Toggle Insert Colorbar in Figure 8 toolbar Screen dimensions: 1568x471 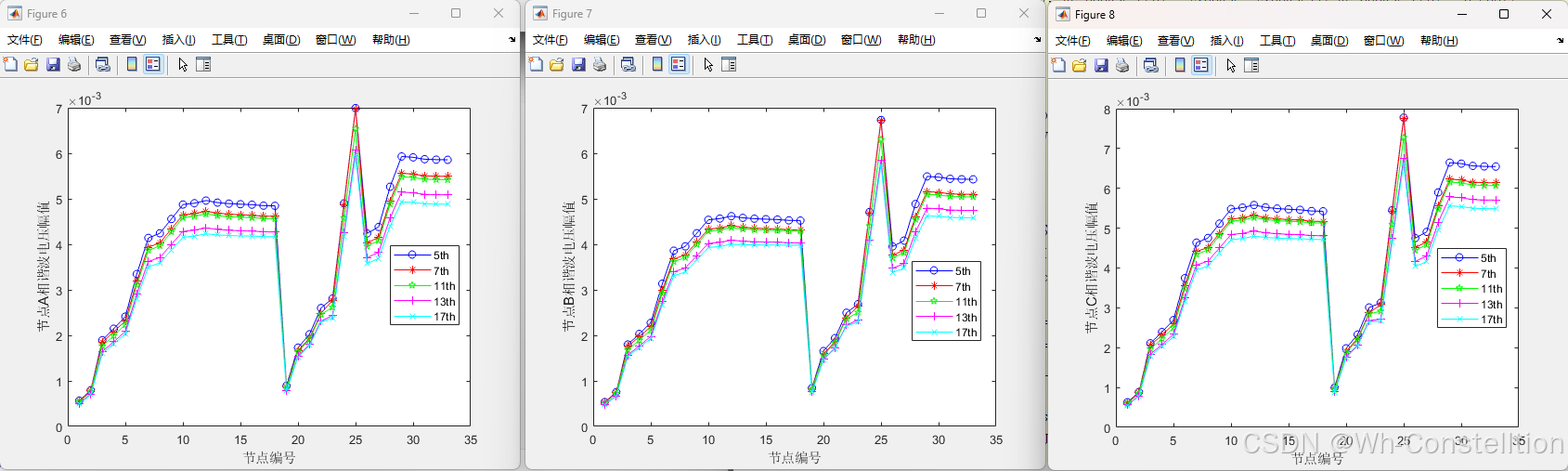[1180, 65]
